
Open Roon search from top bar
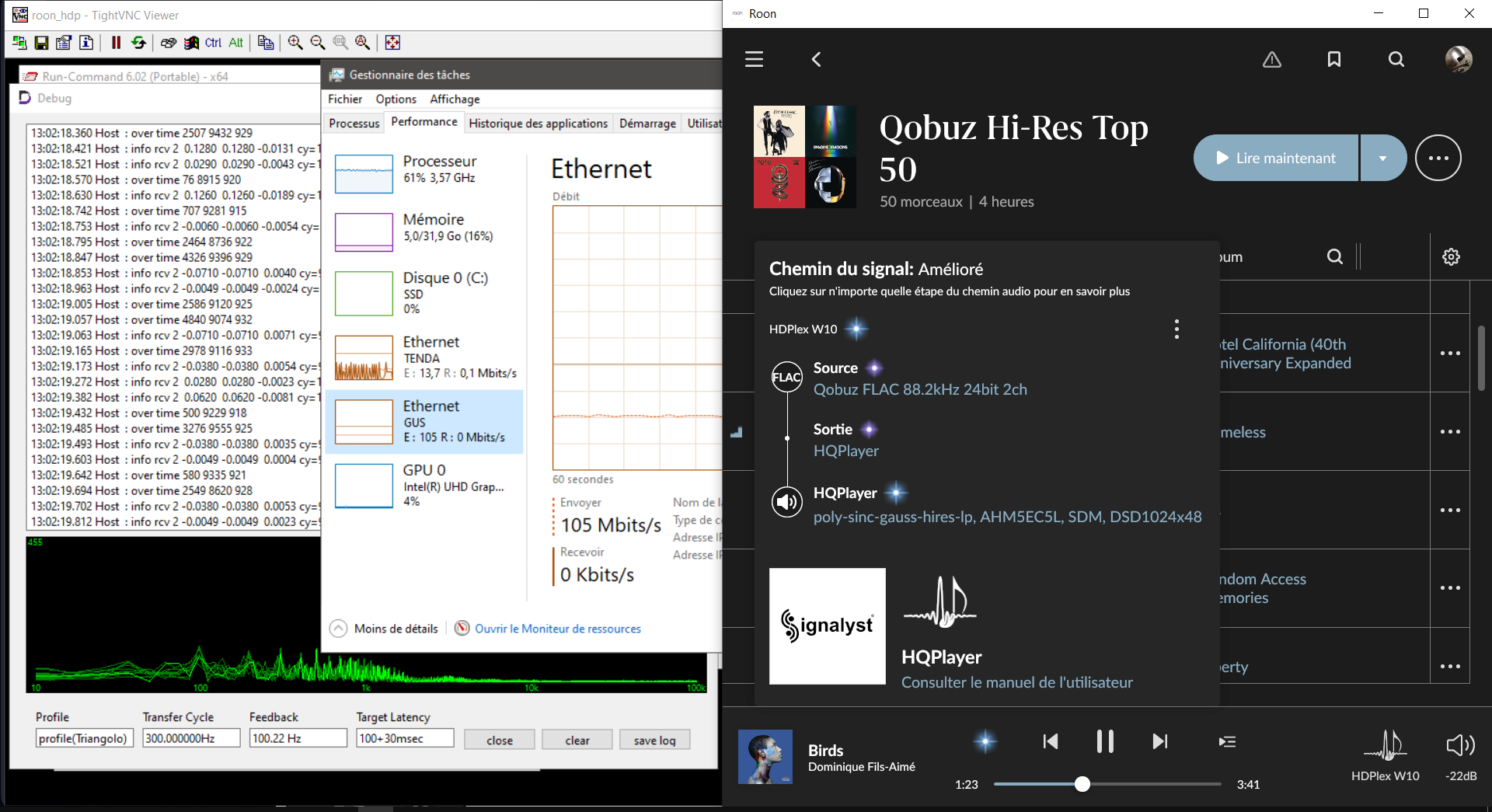(1396, 59)
